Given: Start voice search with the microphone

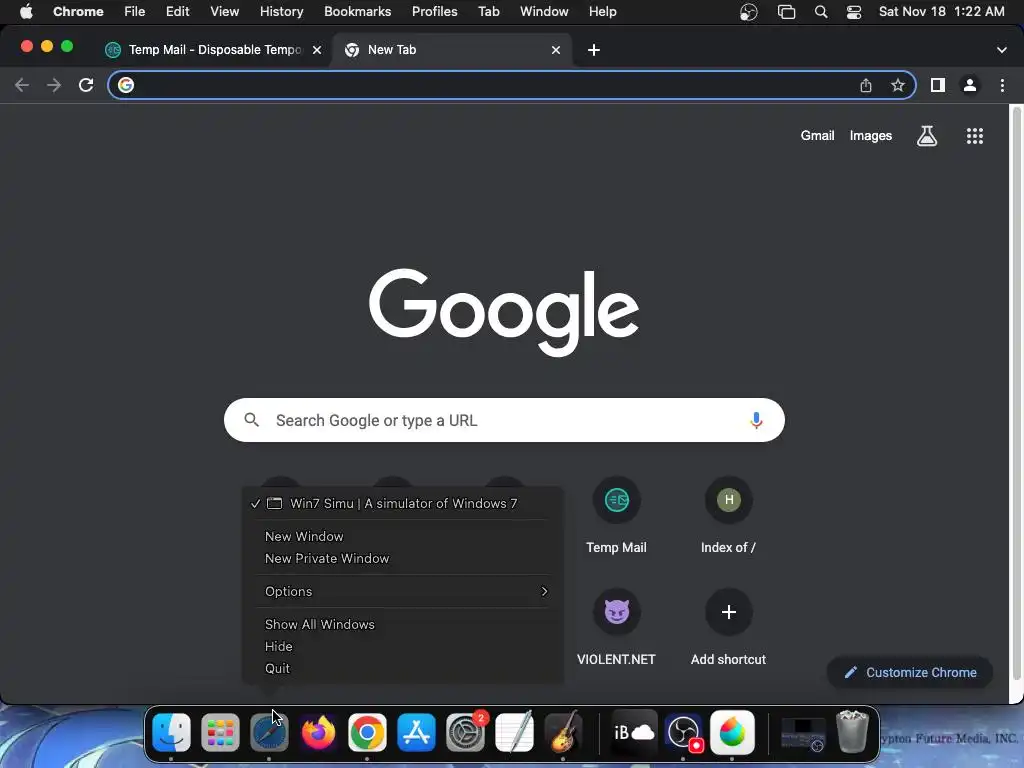Looking at the screenshot, I should [756, 420].
